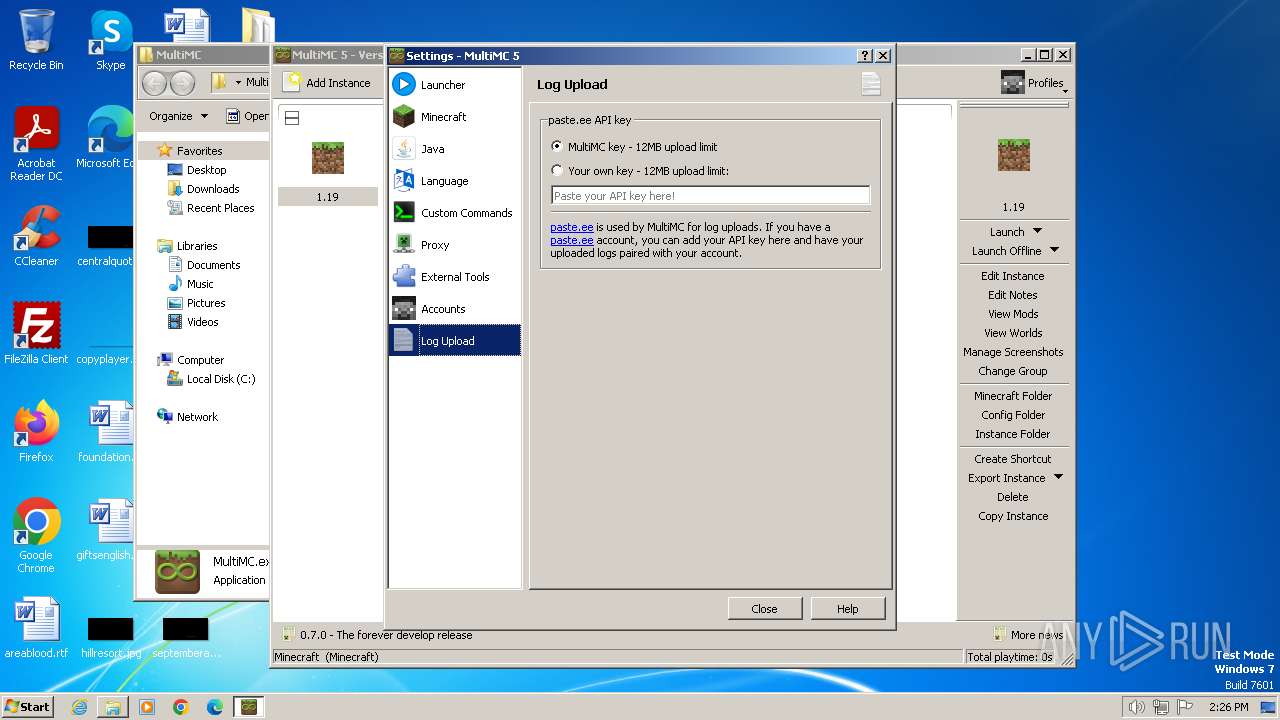Click the Firefox desktop icon
Viewport: 1280px width, 720px height.
[x=36, y=431]
